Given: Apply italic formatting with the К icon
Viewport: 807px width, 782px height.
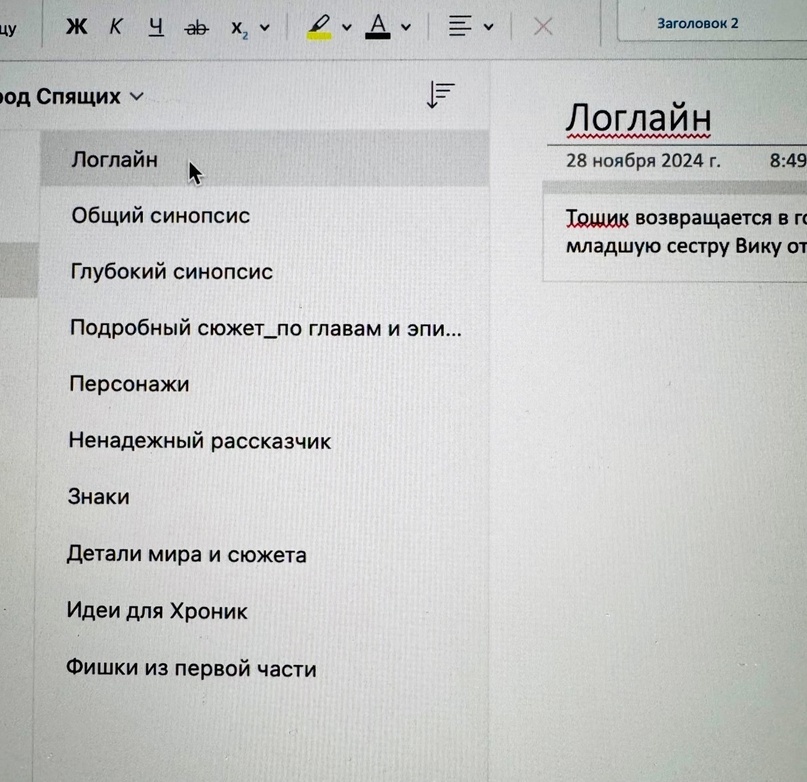Looking at the screenshot, I should [115, 26].
